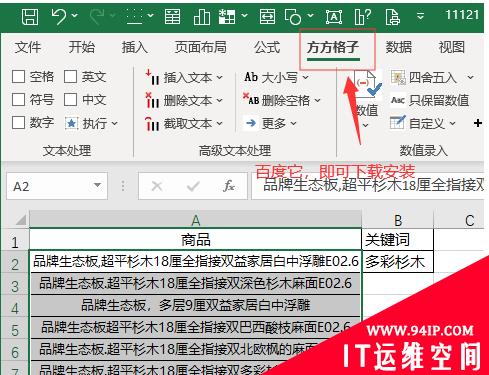This screenshot has width=489, height=375.
Task: Open the 自定义 dropdown
Action: (423, 123)
